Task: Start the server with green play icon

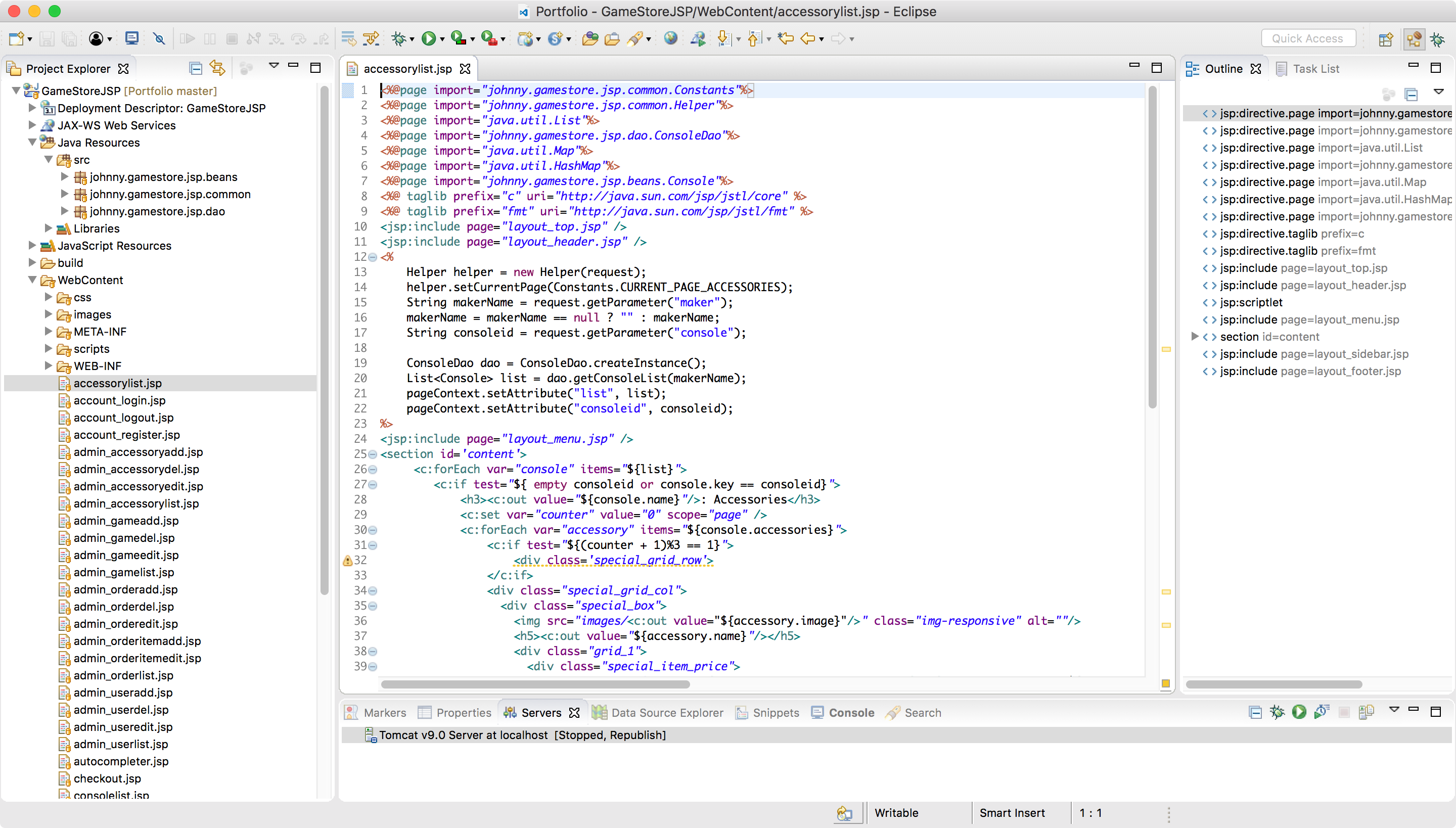Action: [x=1299, y=711]
